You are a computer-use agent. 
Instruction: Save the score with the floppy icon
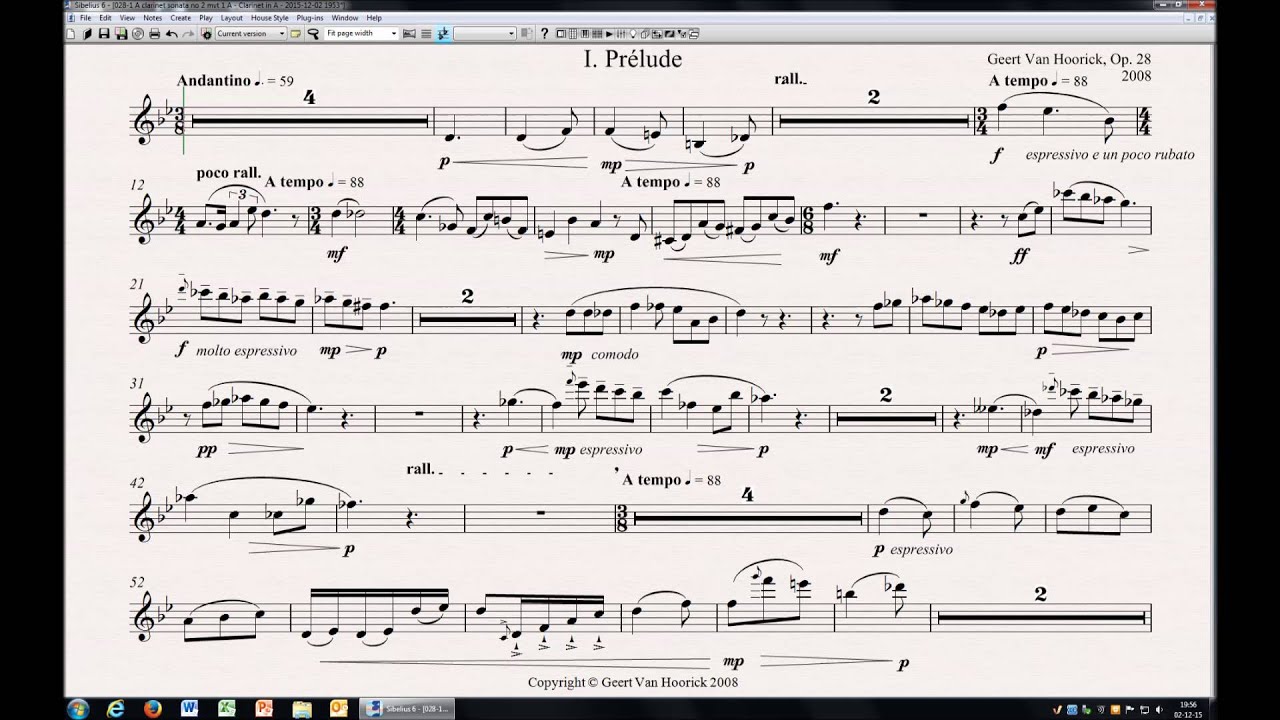tap(104, 33)
